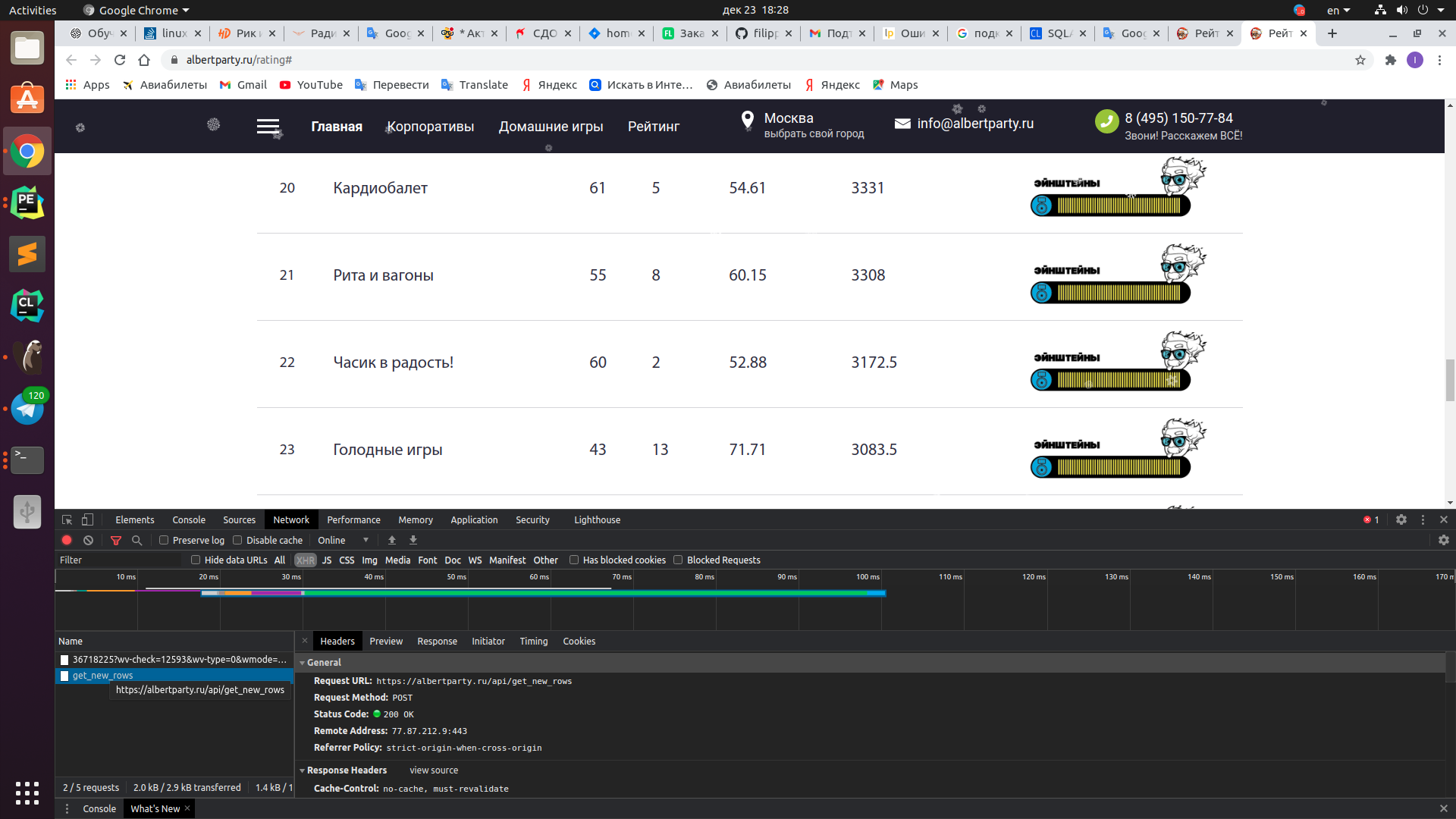Select the All filter type
Viewport: 1456px width, 819px height.
click(x=280, y=560)
